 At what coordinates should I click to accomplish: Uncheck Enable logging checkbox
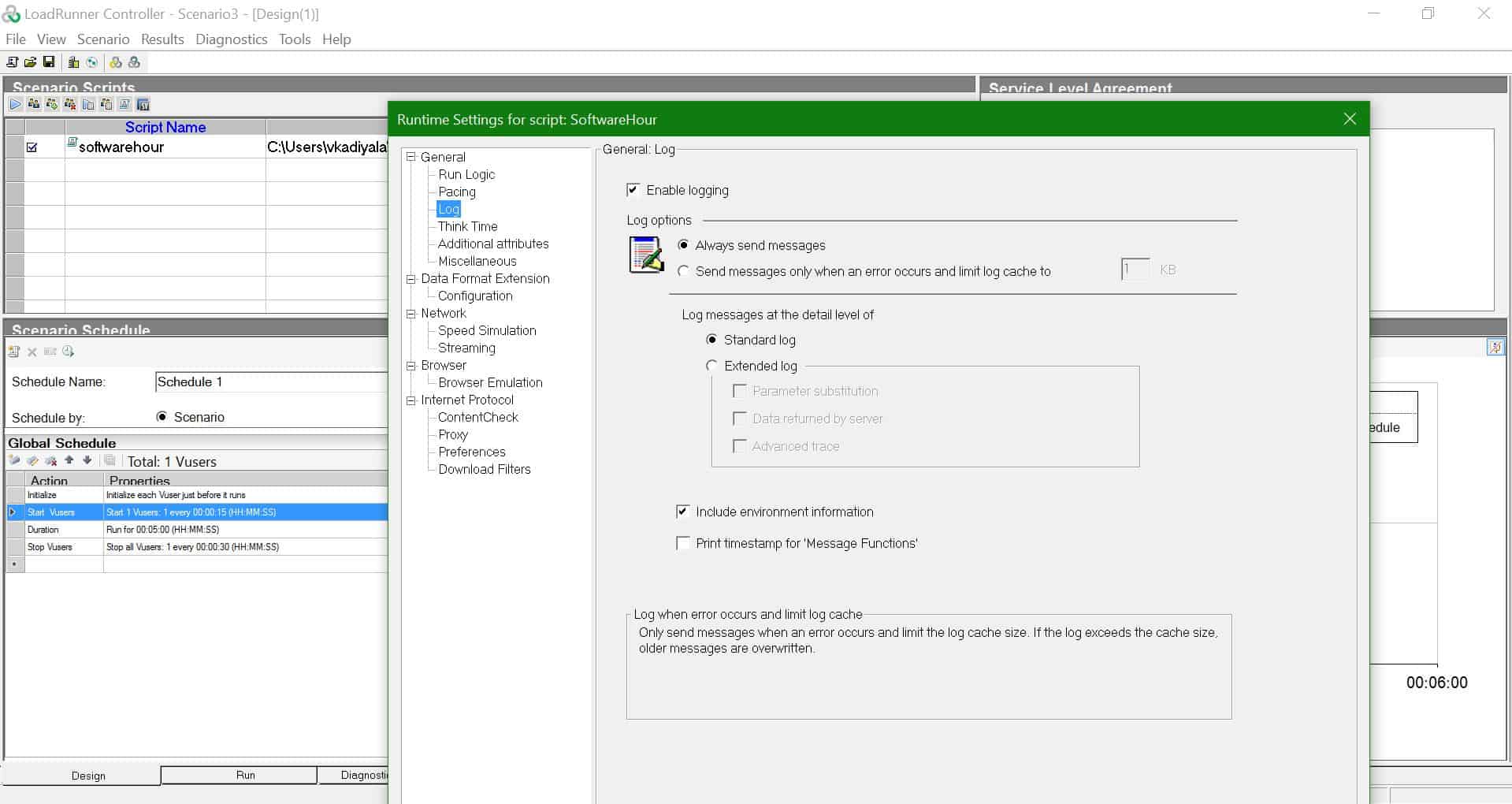(x=633, y=190)
